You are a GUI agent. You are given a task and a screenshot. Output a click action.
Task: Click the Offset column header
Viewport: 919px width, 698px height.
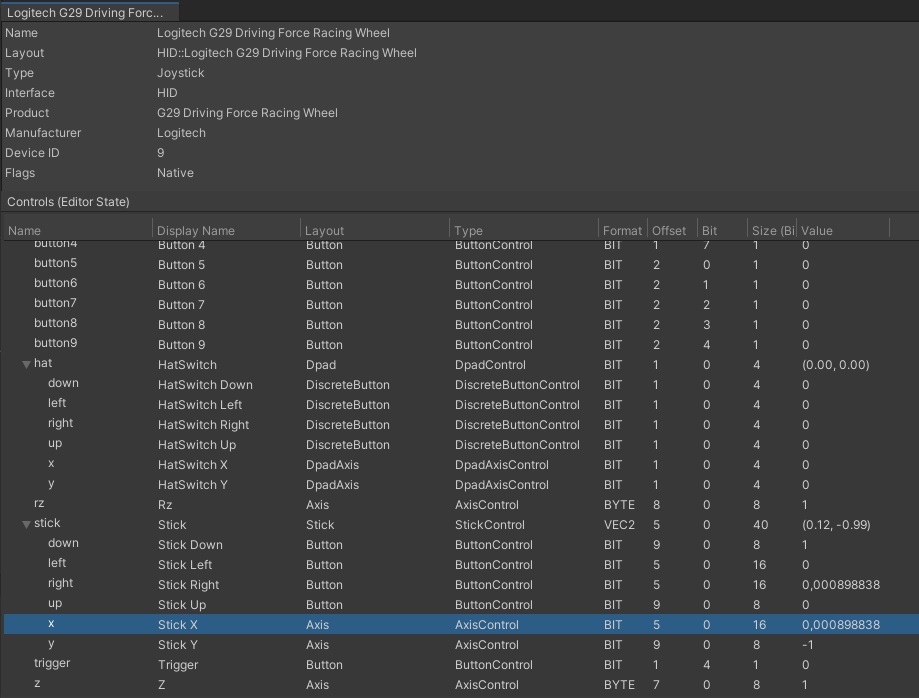pos(669,231)
